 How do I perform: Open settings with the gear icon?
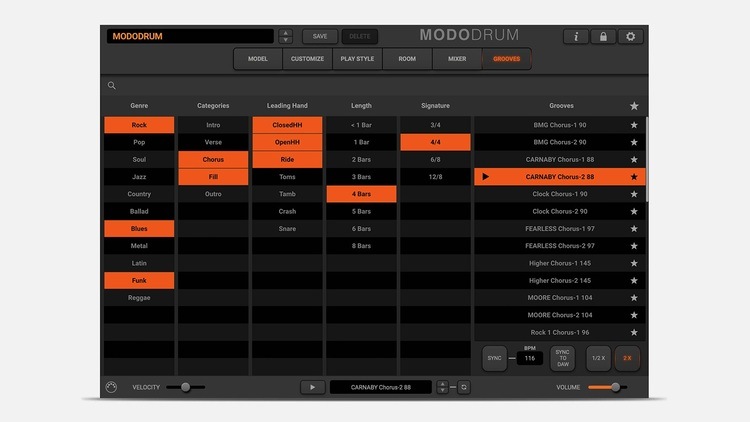click(630, 36)
